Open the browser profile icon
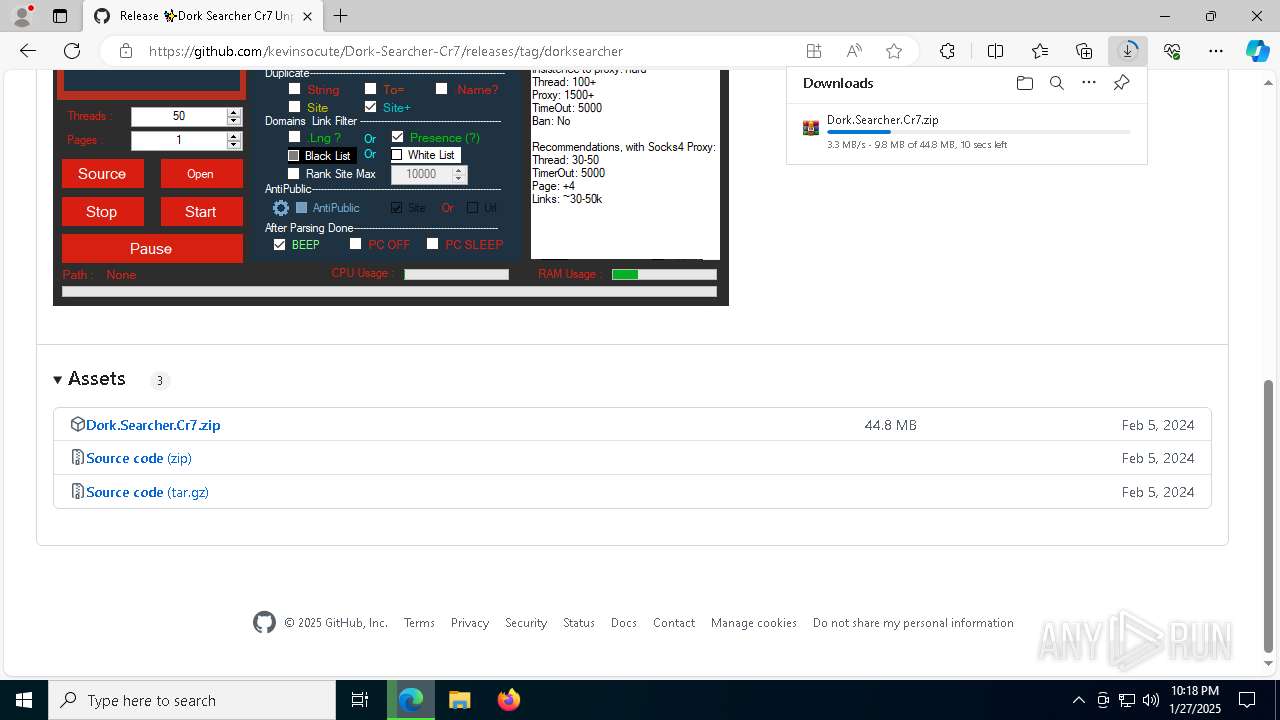Image resolution: width=1280 pixels, height=720 pixels. click(x=22, y=16)
